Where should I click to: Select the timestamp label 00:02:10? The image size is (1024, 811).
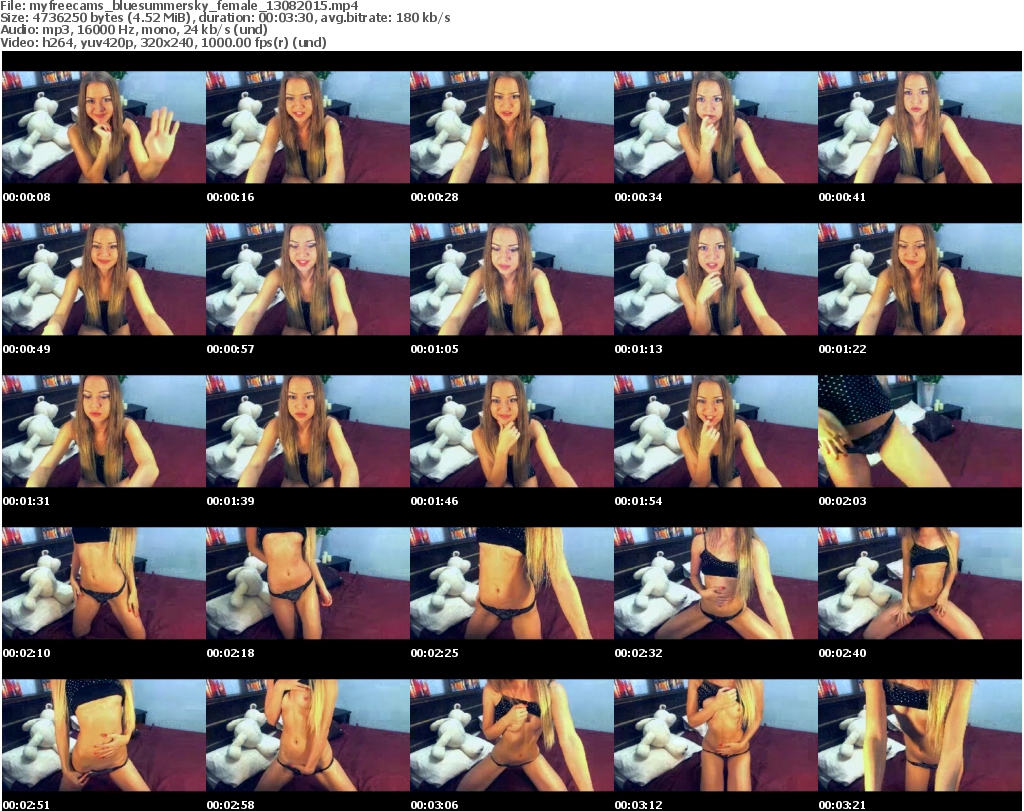tap(27, 653)
